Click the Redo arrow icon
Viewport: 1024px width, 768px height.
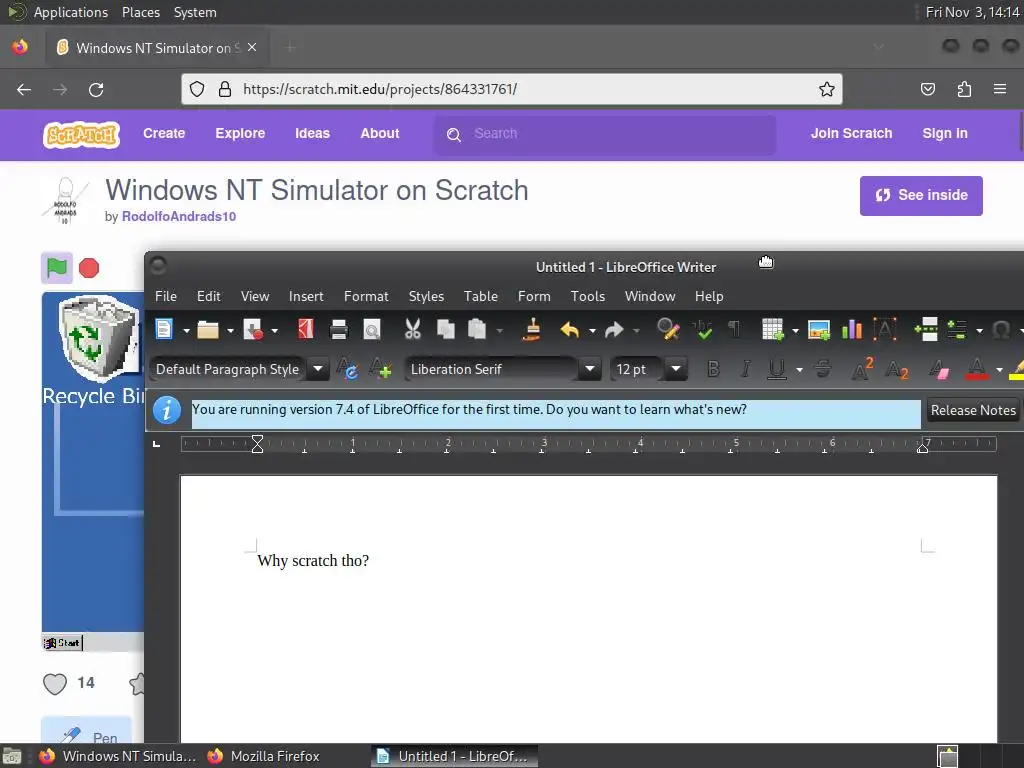(x=615, y=330)
